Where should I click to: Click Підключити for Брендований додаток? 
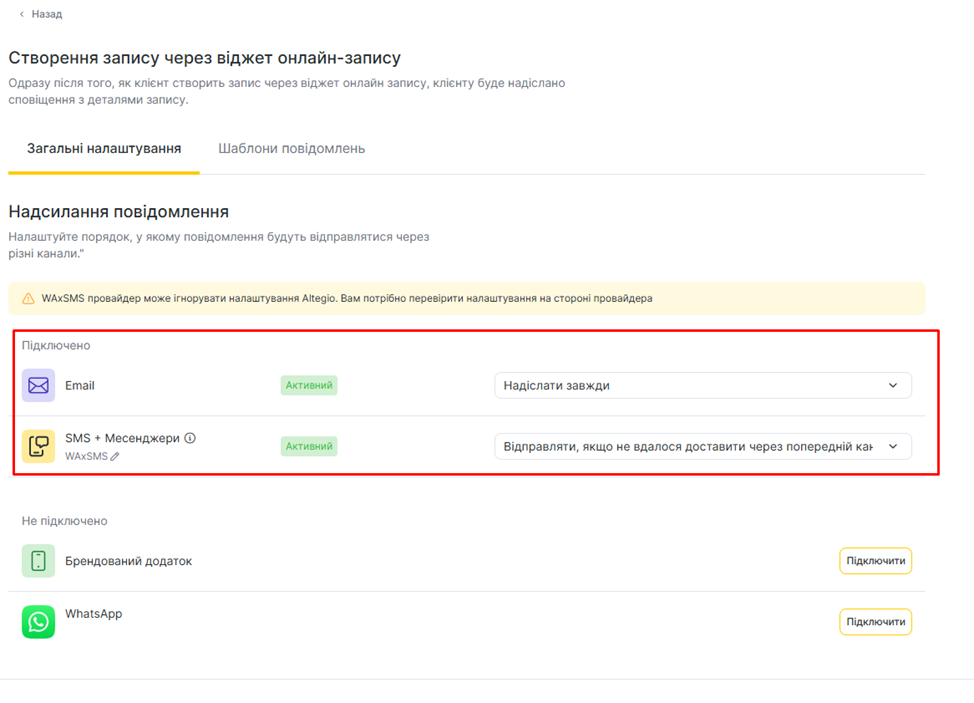[875, 561]
